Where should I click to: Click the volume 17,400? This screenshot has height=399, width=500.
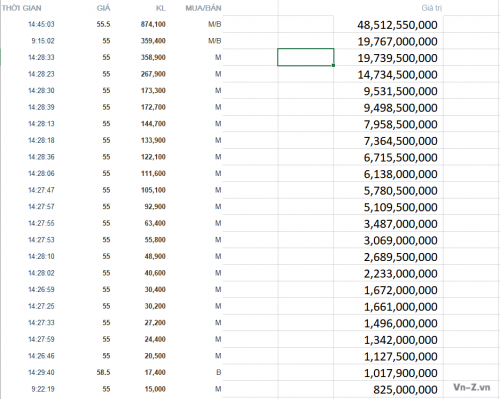click(x=155, y=372)
